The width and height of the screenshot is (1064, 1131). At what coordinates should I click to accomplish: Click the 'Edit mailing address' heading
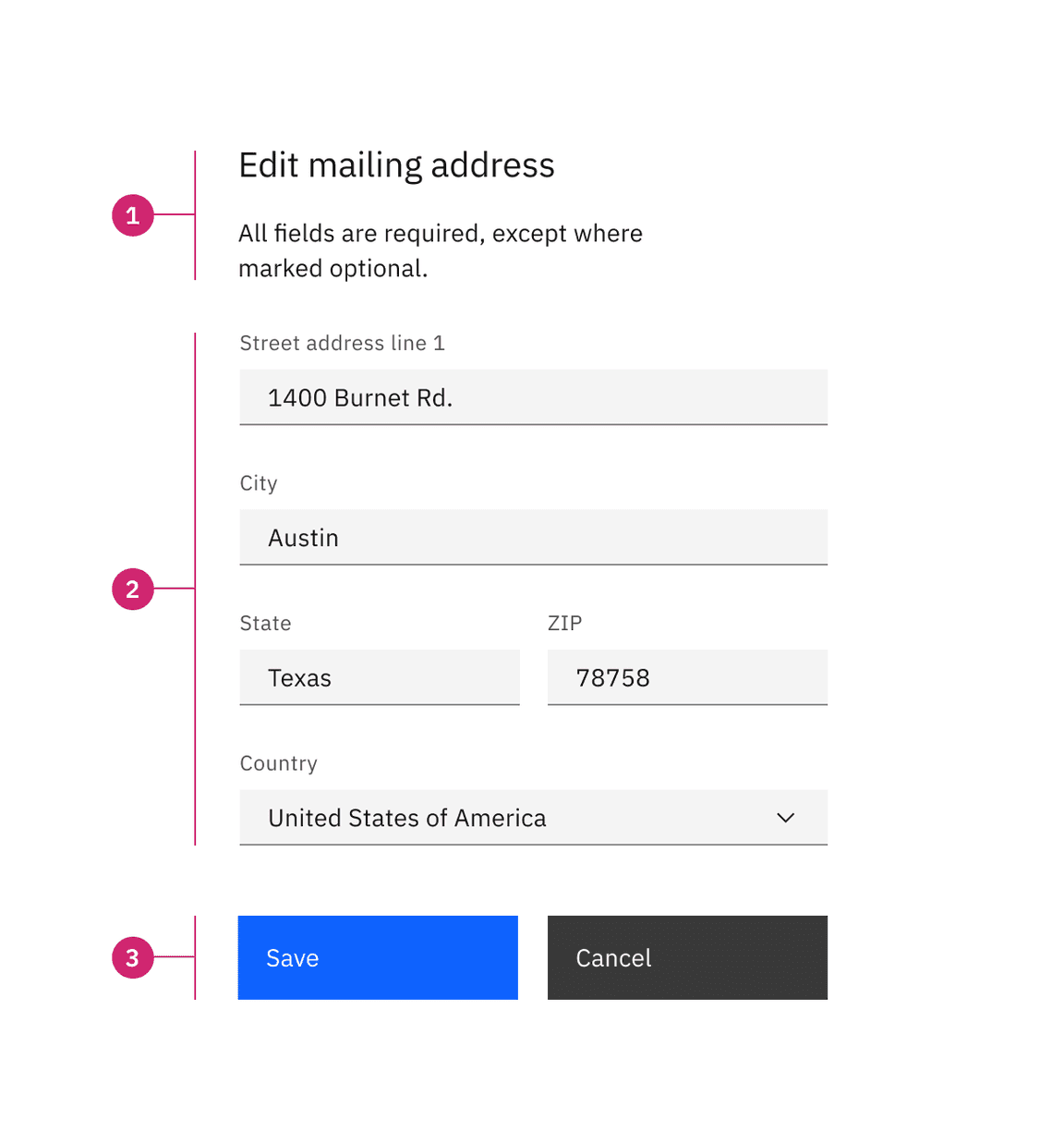(396, 165)
